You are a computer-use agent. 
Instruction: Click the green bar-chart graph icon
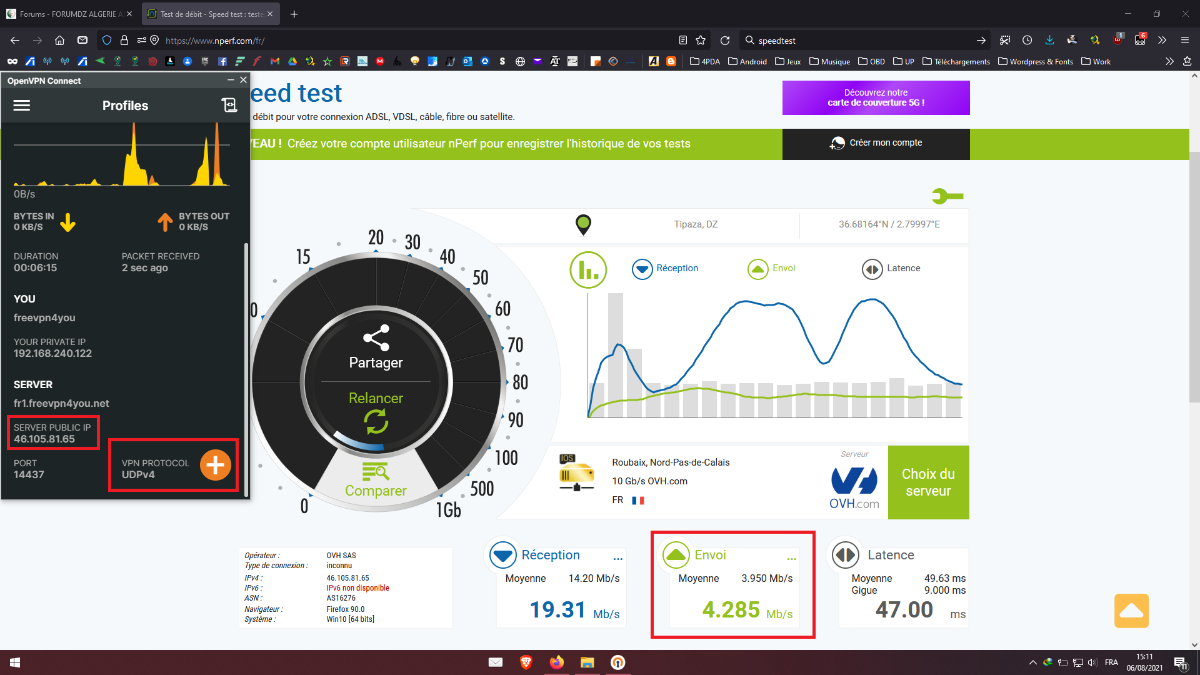point(589,269)
